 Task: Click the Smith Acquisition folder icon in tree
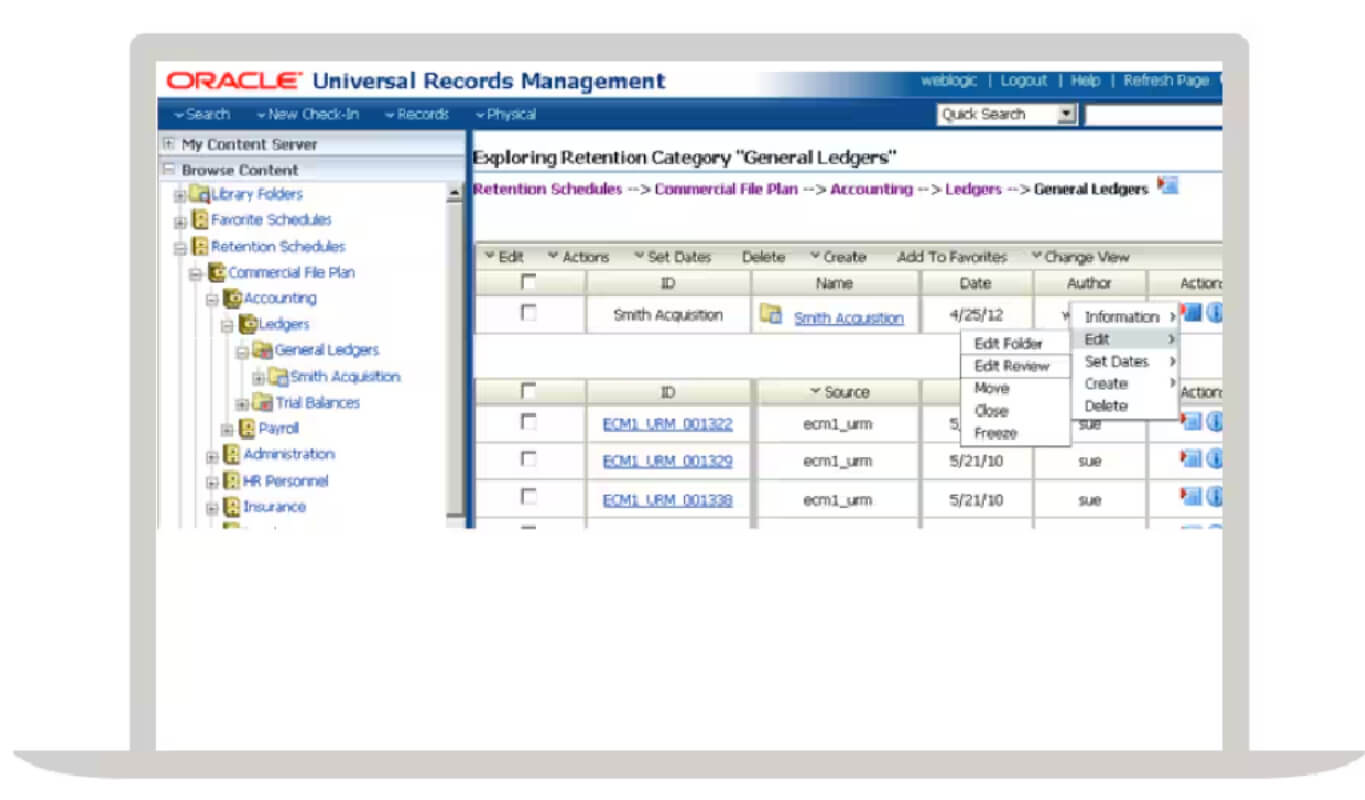pyautogui.click(x=278, y=377)
